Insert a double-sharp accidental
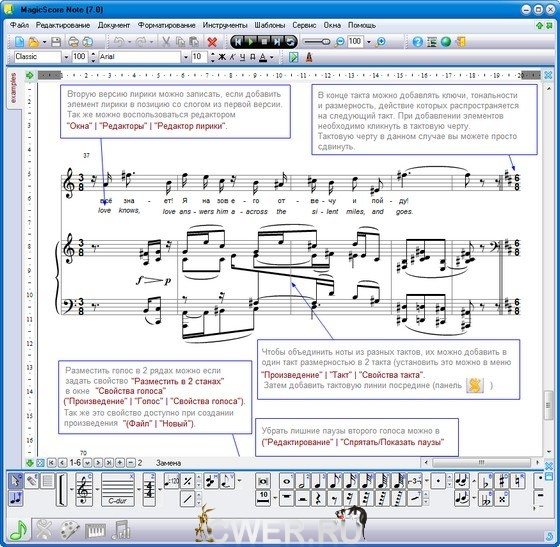The width and height of the screenshot is (560, 547). pyautogui.click(x=502, y=498)
